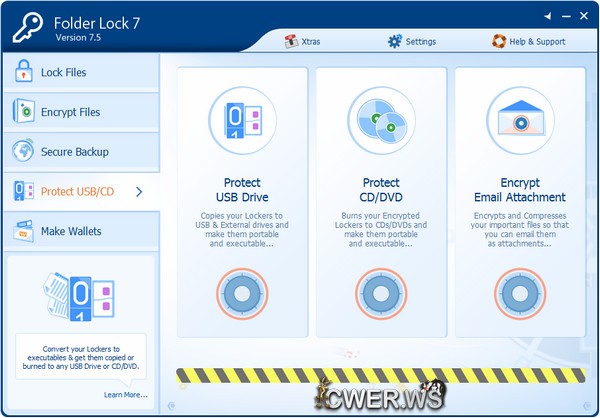This screenshot has width=600, height=418.
Task: Go to the Make Wallets section
Action: (x=82, y=231)
